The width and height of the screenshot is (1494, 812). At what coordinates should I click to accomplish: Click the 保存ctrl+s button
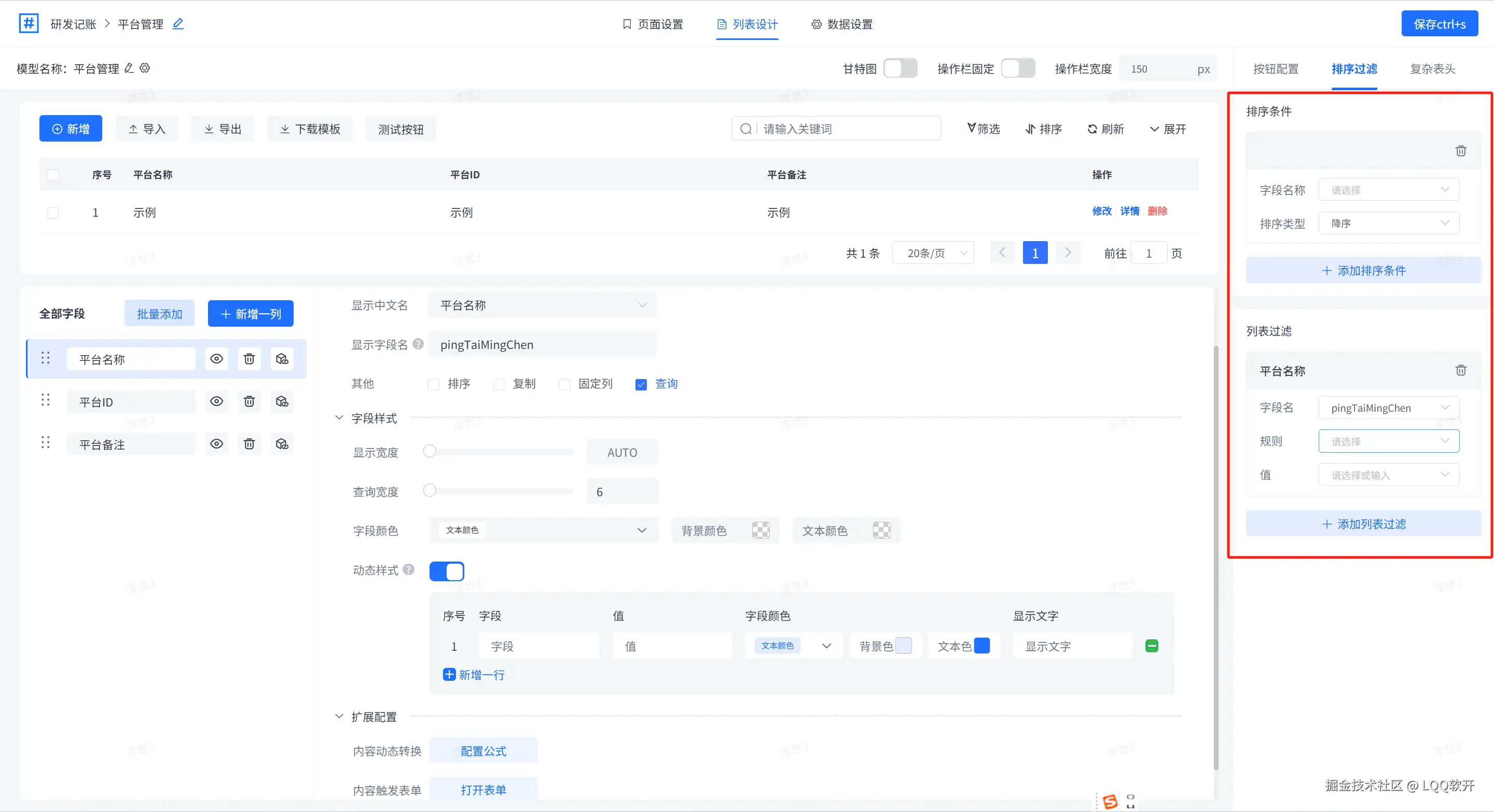1439,24
